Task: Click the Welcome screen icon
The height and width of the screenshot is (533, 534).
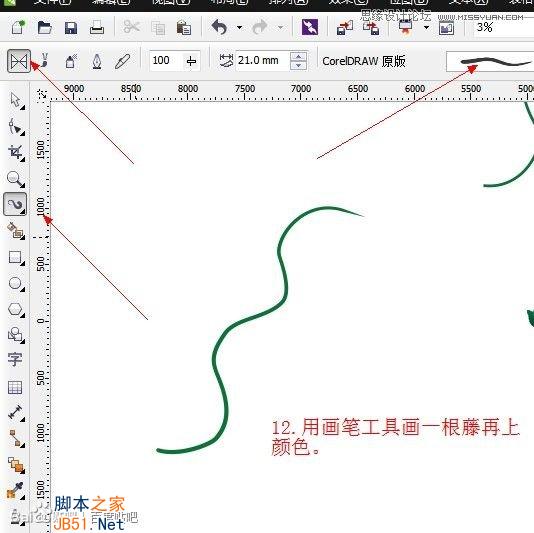Action: [446, 28]
